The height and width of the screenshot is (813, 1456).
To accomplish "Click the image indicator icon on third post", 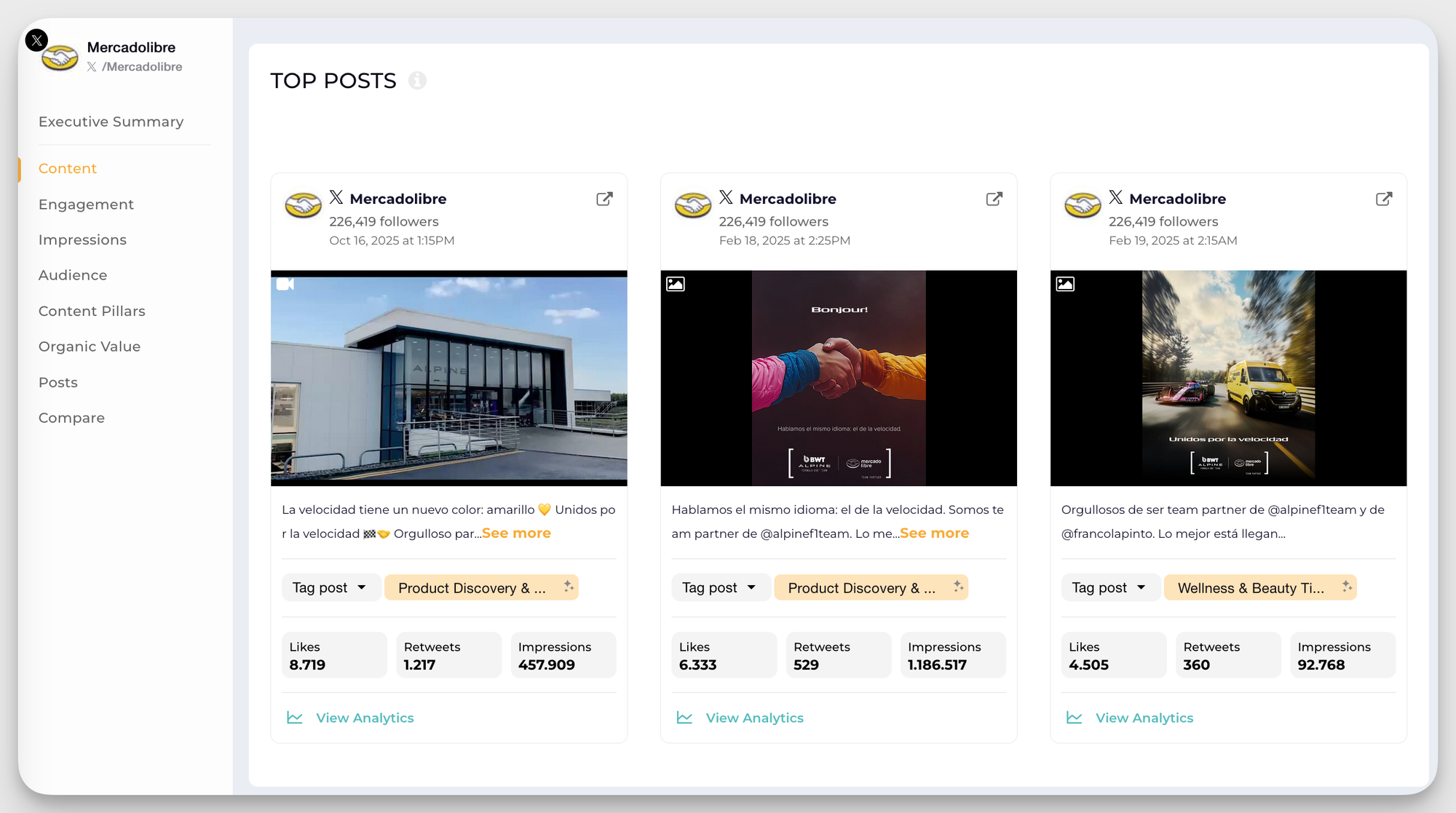I will [1064, 284].
